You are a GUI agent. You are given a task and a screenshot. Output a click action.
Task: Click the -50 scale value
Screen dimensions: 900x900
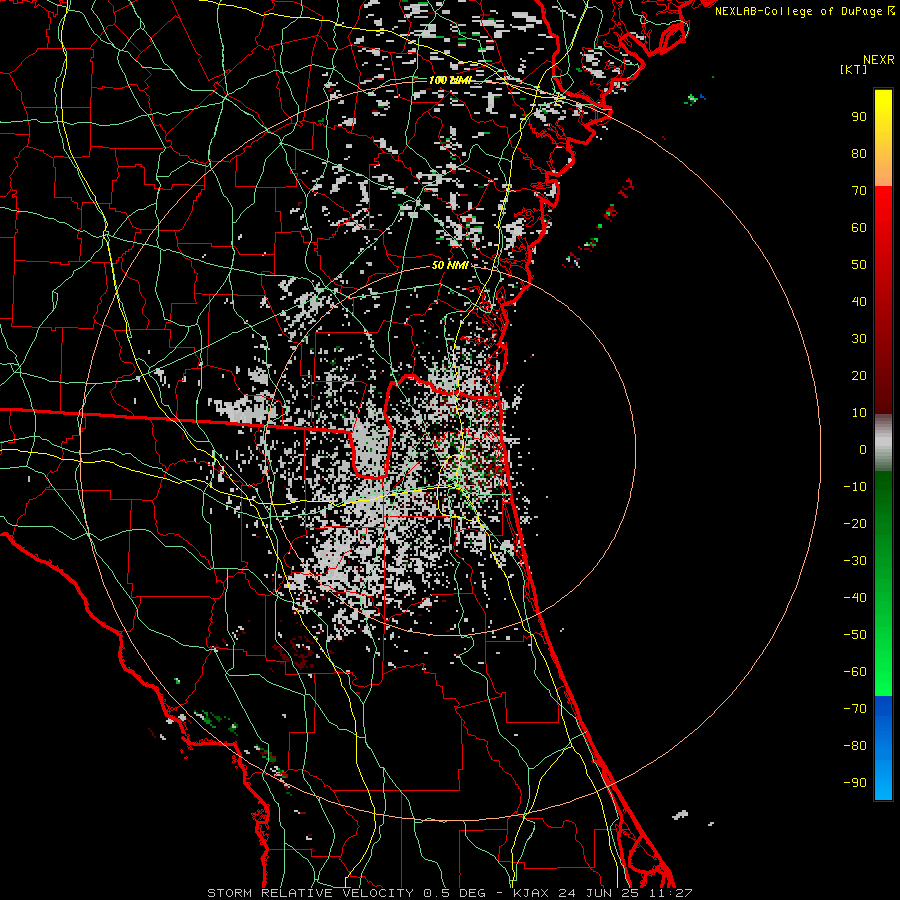click(x=855, y=635)
